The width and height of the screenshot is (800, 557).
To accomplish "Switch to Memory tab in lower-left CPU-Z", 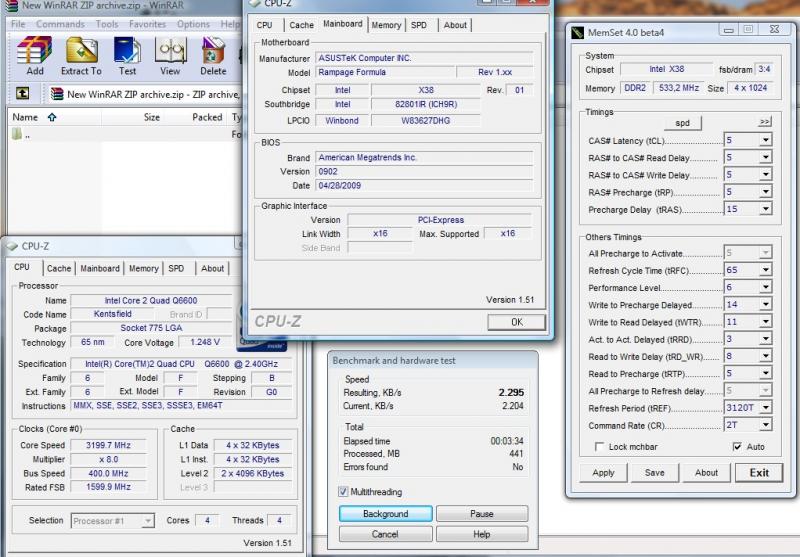I will tap(144, 268).
